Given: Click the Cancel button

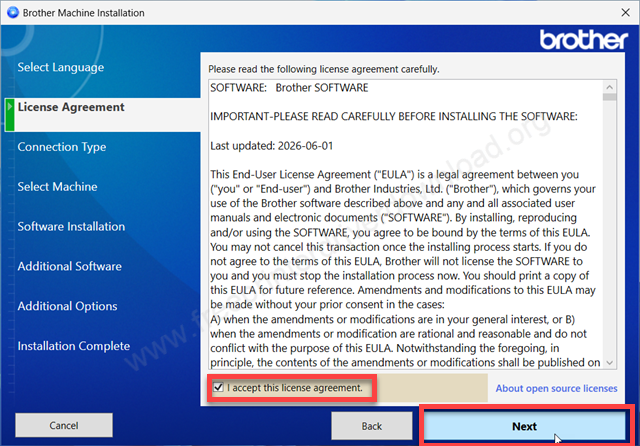Looking at the screenshot, I should pyautogui.click(x=64, y=425).
